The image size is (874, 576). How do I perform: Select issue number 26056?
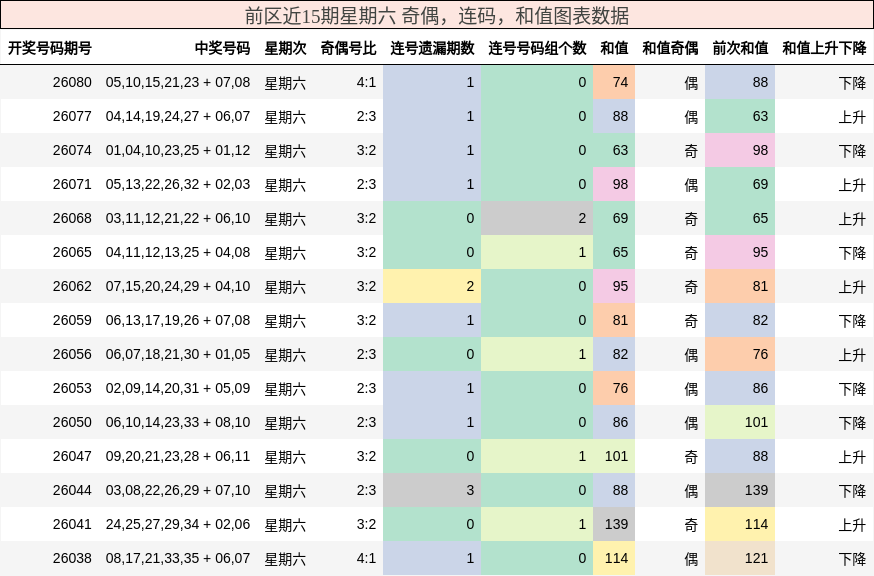(72, 355)
